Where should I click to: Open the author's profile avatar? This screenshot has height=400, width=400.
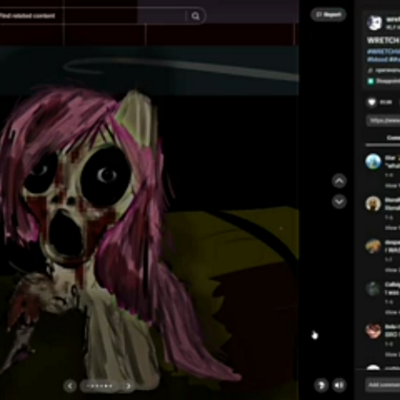click(x=374, y=23)
